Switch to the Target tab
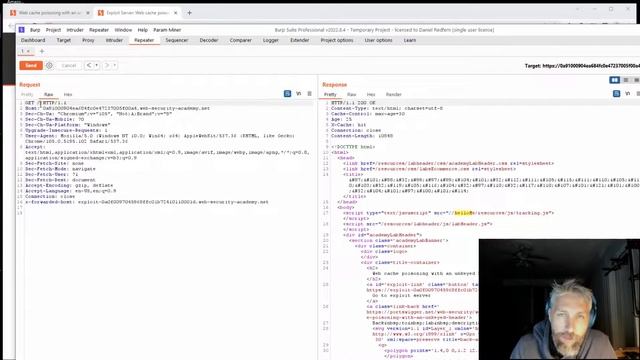This screenshot has width=640, height=360. 64,40
